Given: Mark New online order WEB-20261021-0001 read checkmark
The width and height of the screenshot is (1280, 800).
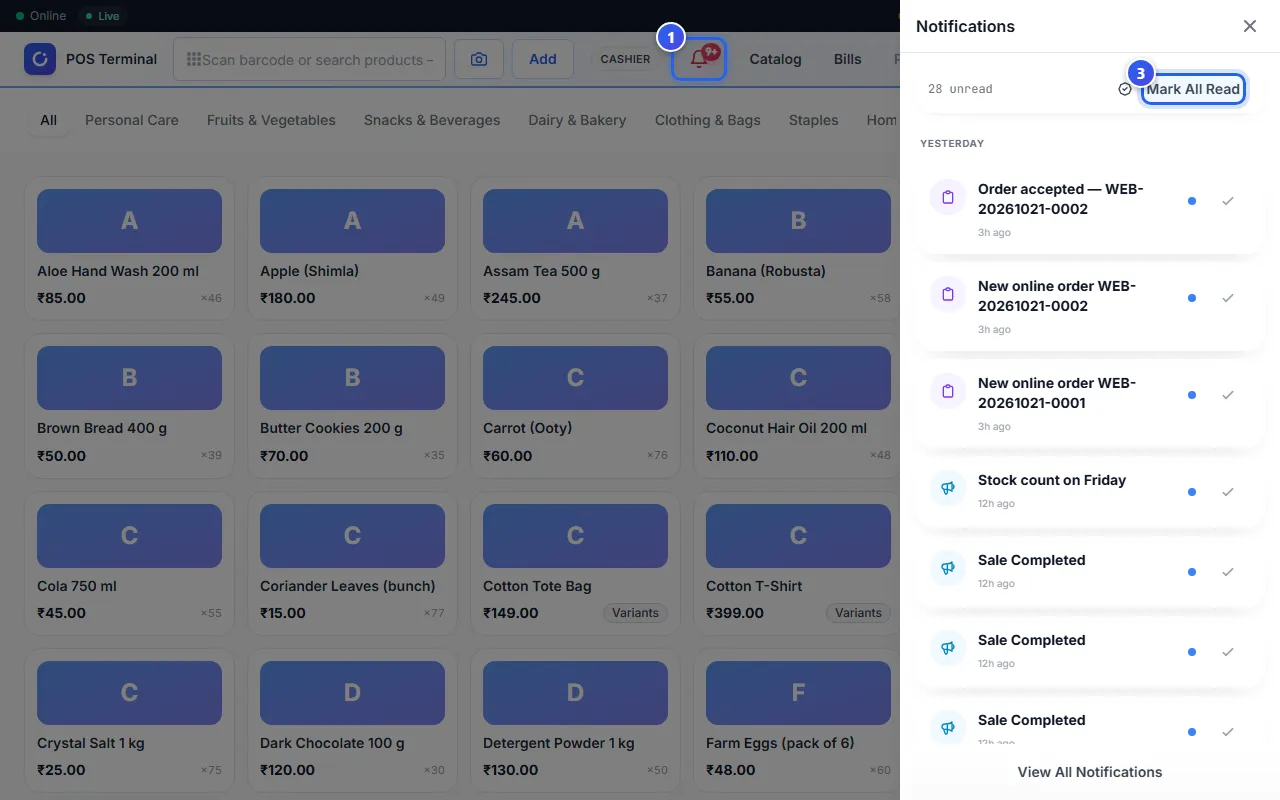Looking at the screenshot, I should [x=1228, y=395].
